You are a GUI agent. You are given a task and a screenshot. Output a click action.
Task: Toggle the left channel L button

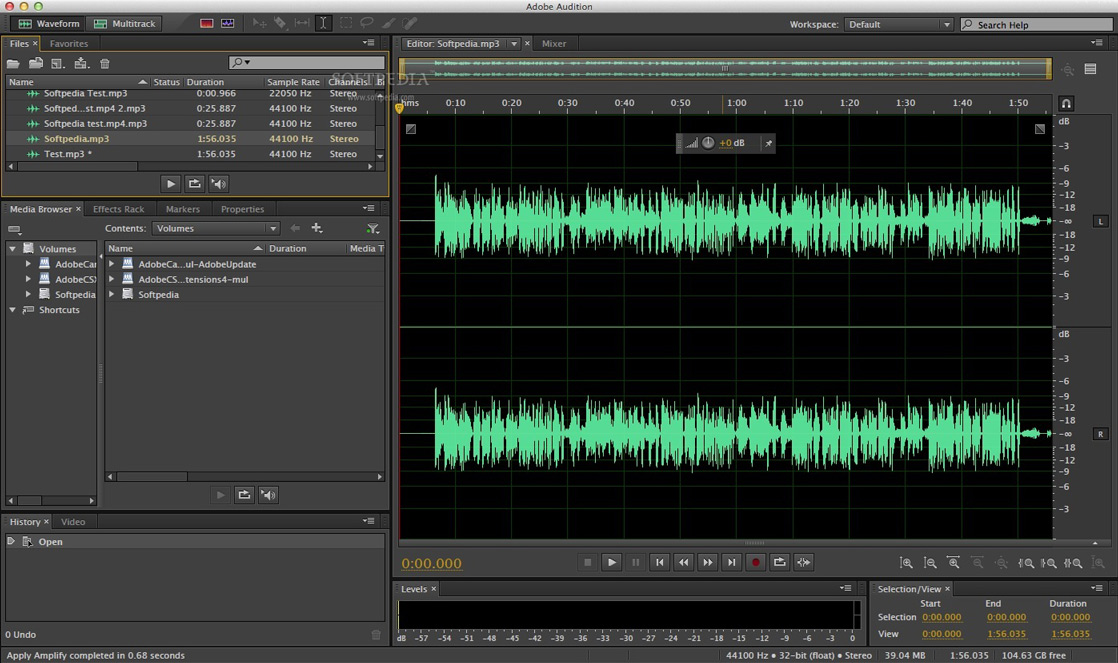tap(1101, 222)
